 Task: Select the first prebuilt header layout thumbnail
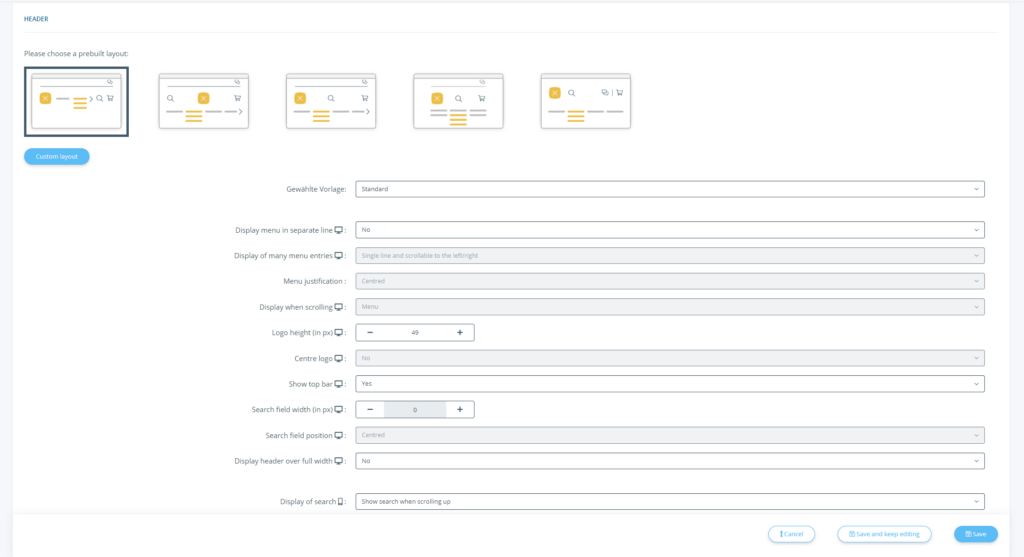pyautogui.click(x=77, y=101)
